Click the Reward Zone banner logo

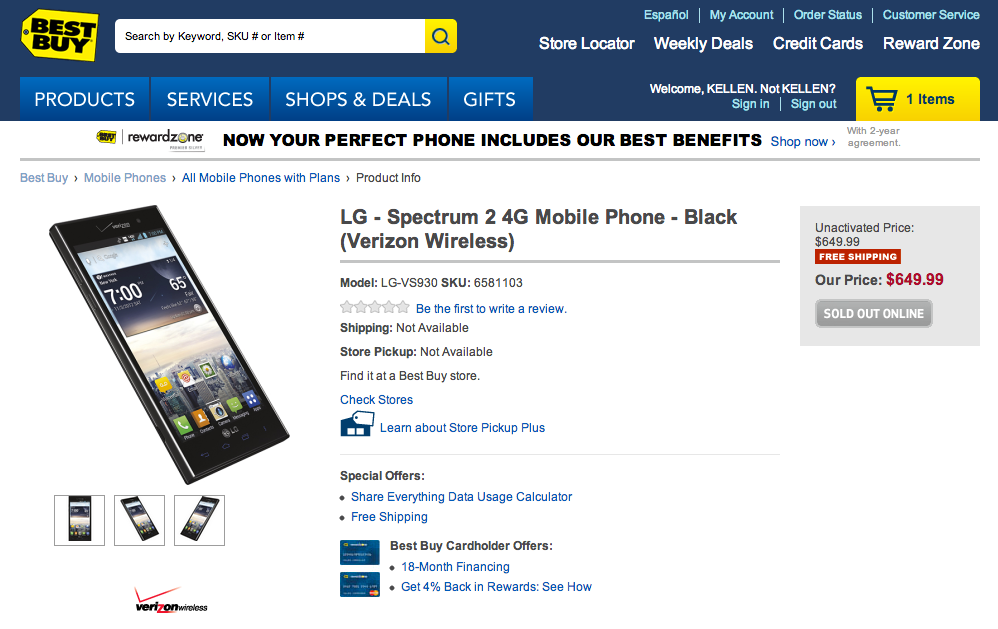pyautogui.click(x=150, y=138)
